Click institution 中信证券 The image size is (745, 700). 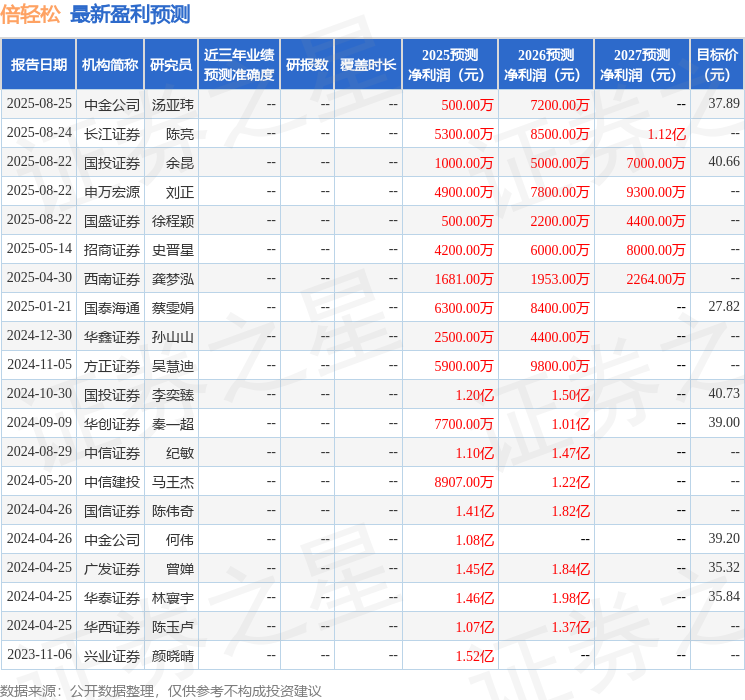coord(112,453)
